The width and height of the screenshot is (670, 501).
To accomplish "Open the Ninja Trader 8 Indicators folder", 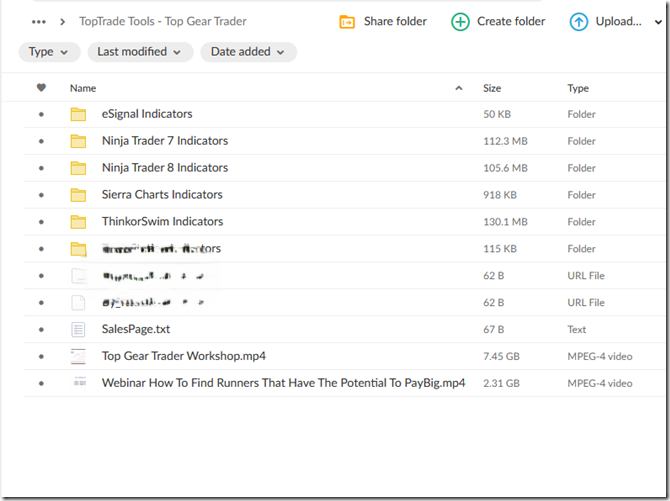I will (165, 168).
